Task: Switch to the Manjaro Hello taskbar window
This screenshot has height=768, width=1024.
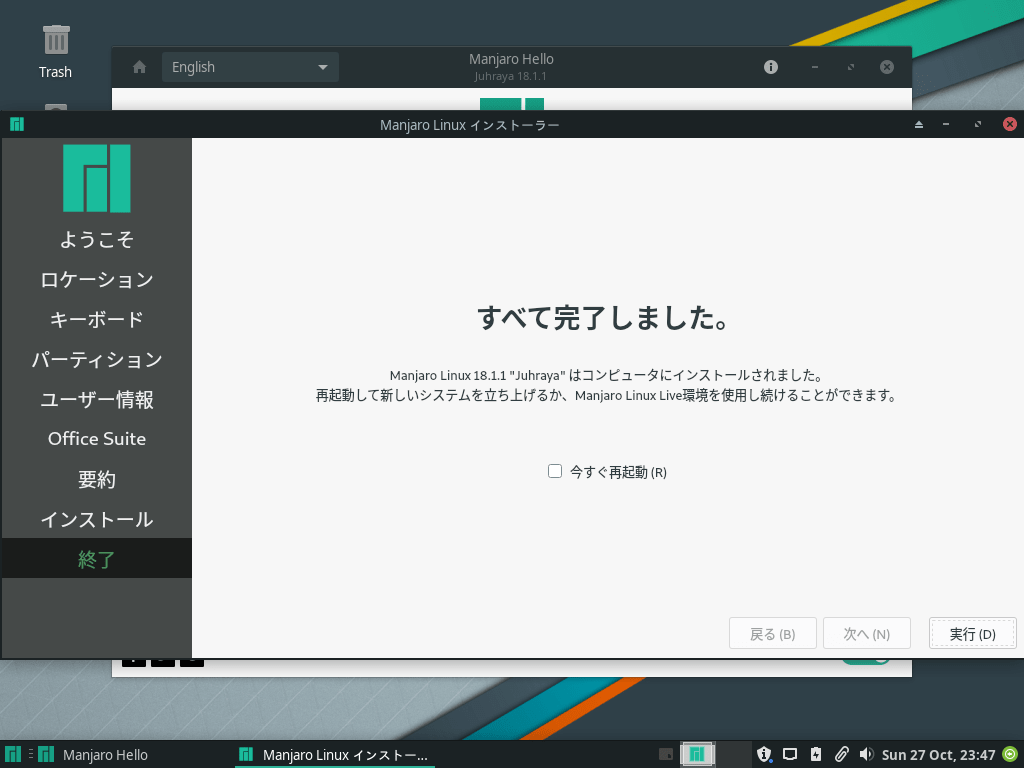Action: coord(107,754)
